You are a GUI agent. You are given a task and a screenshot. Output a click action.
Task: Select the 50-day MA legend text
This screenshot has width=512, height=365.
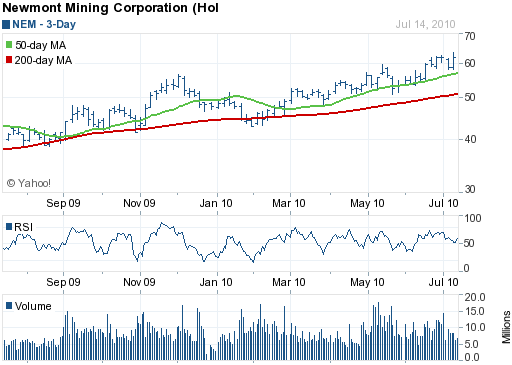tap(41, 45)
